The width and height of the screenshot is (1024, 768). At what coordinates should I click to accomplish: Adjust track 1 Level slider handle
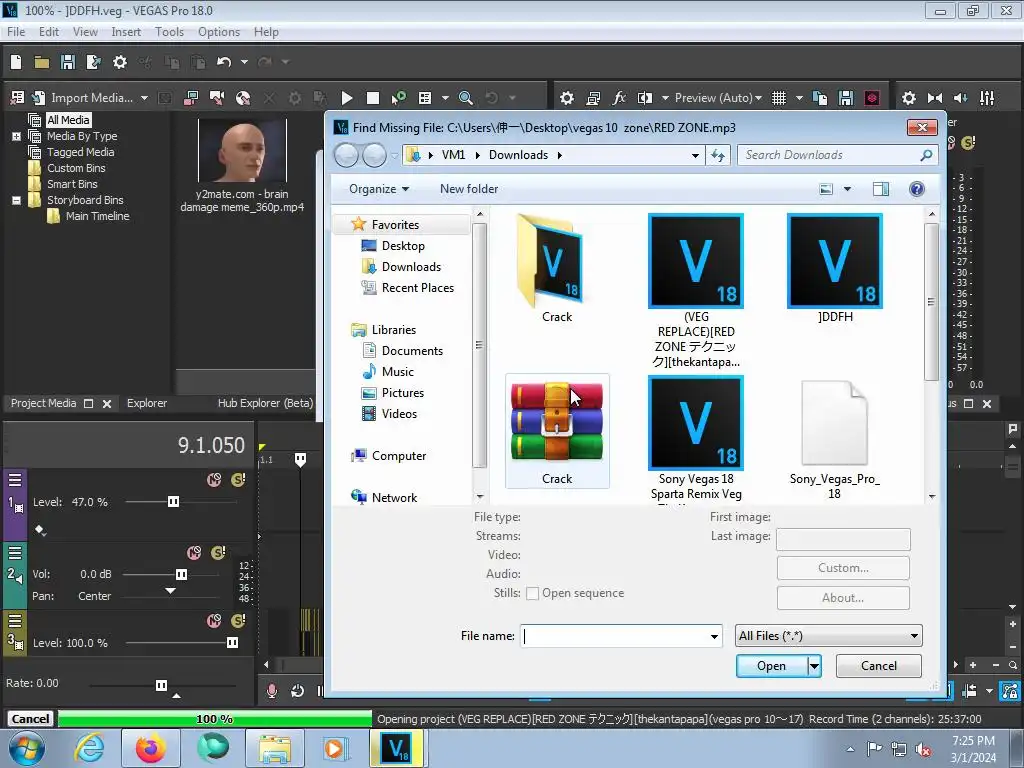coord(174,502)
